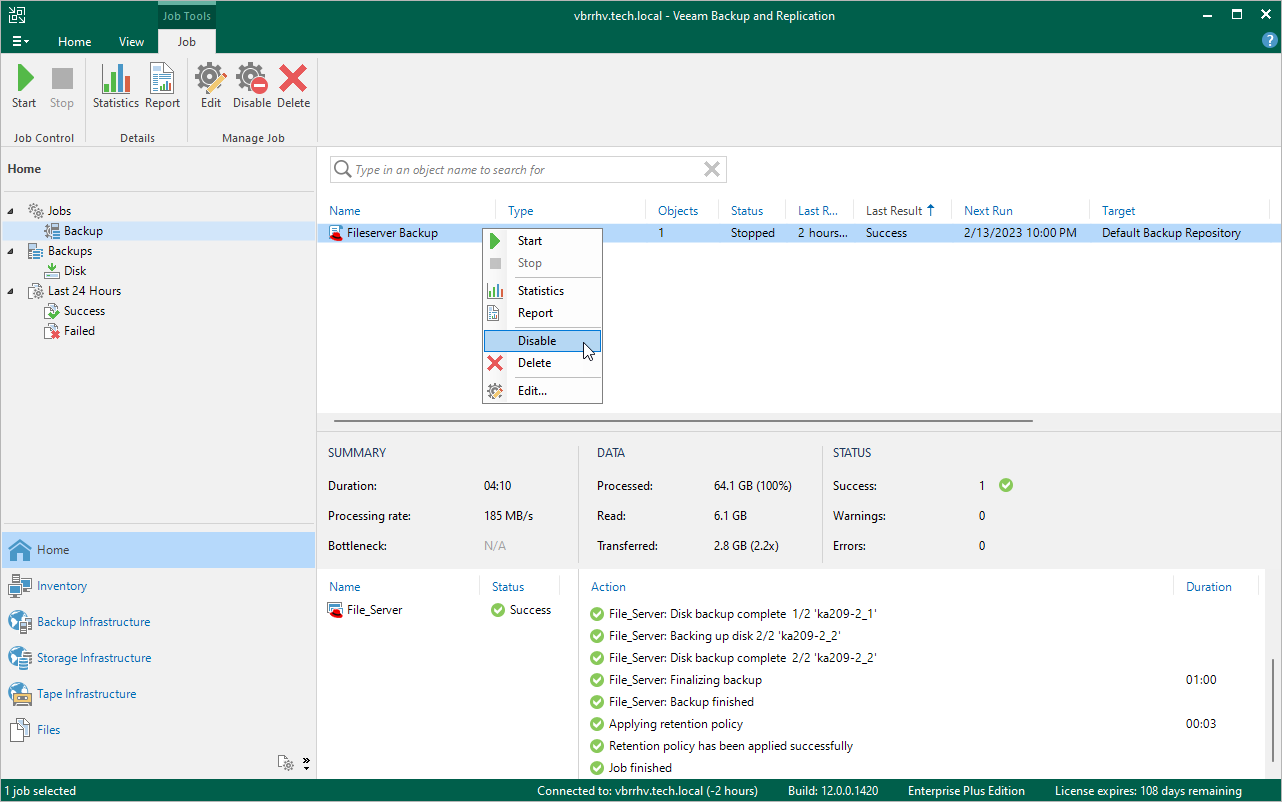This screenshot has width=1282, height=802.
Task: Select the Fileserver Backup job row
Action: click(x=799, y=233)
